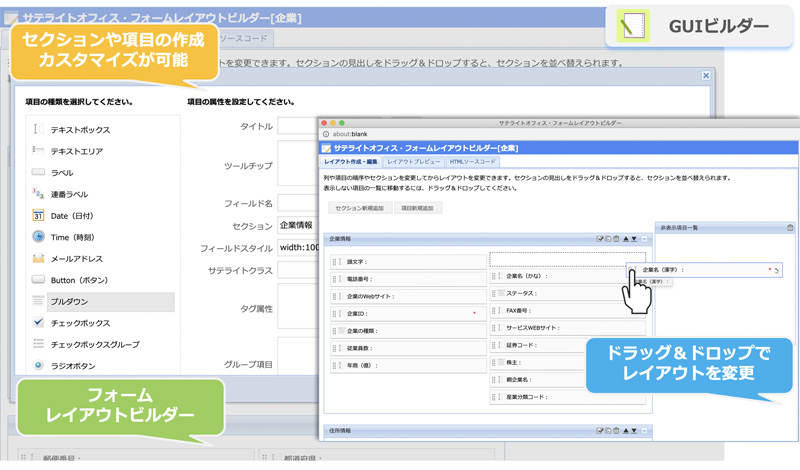Screen dimensions: 800x470
Task: Select the 株主 field row
Action: click(537, 362)
